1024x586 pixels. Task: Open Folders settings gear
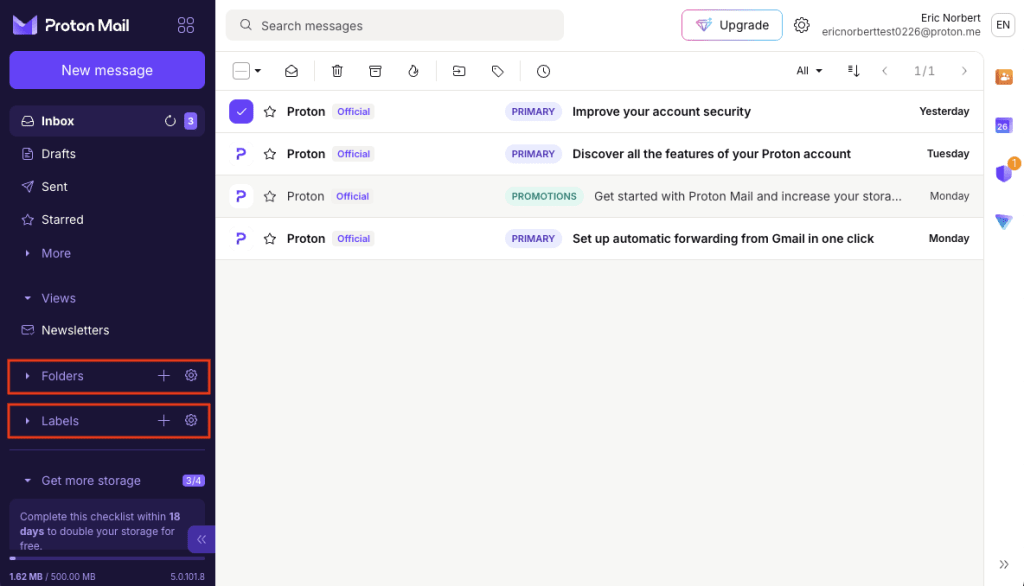(x=191, y=376)
